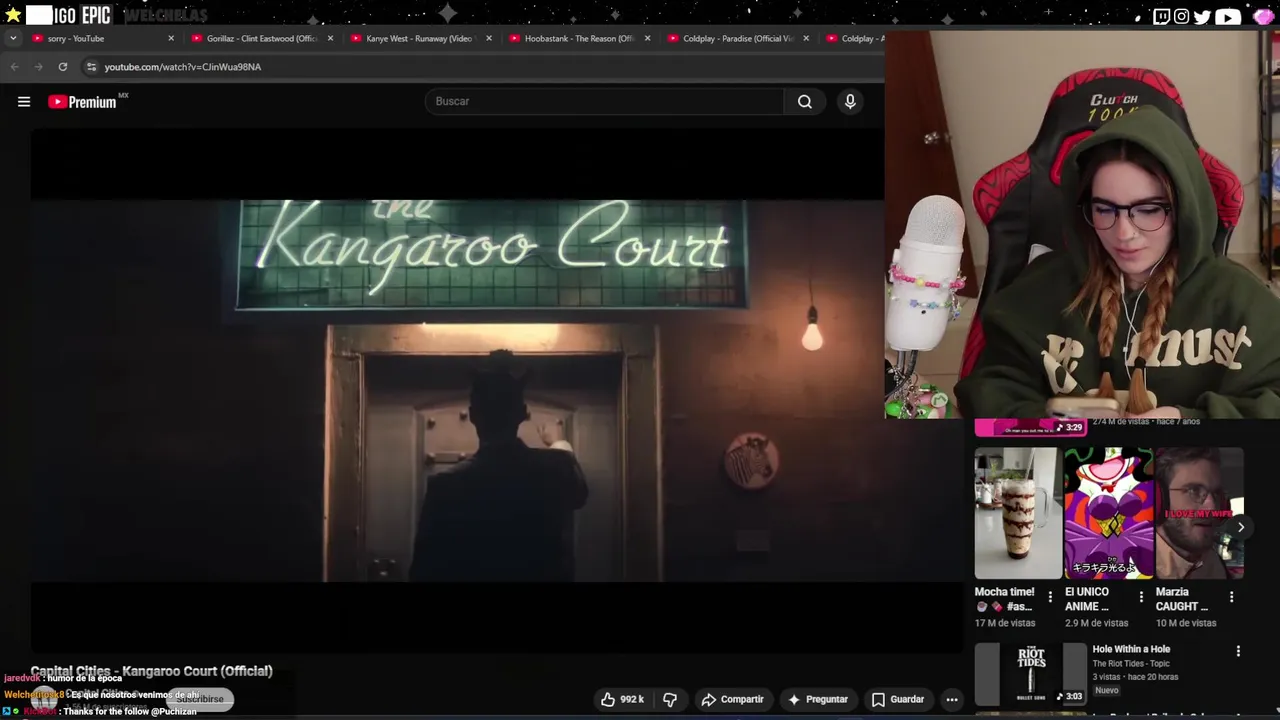This screenshot has height=720, width=1280.
Task: Click the URL address bar
Action: [480, 67]
